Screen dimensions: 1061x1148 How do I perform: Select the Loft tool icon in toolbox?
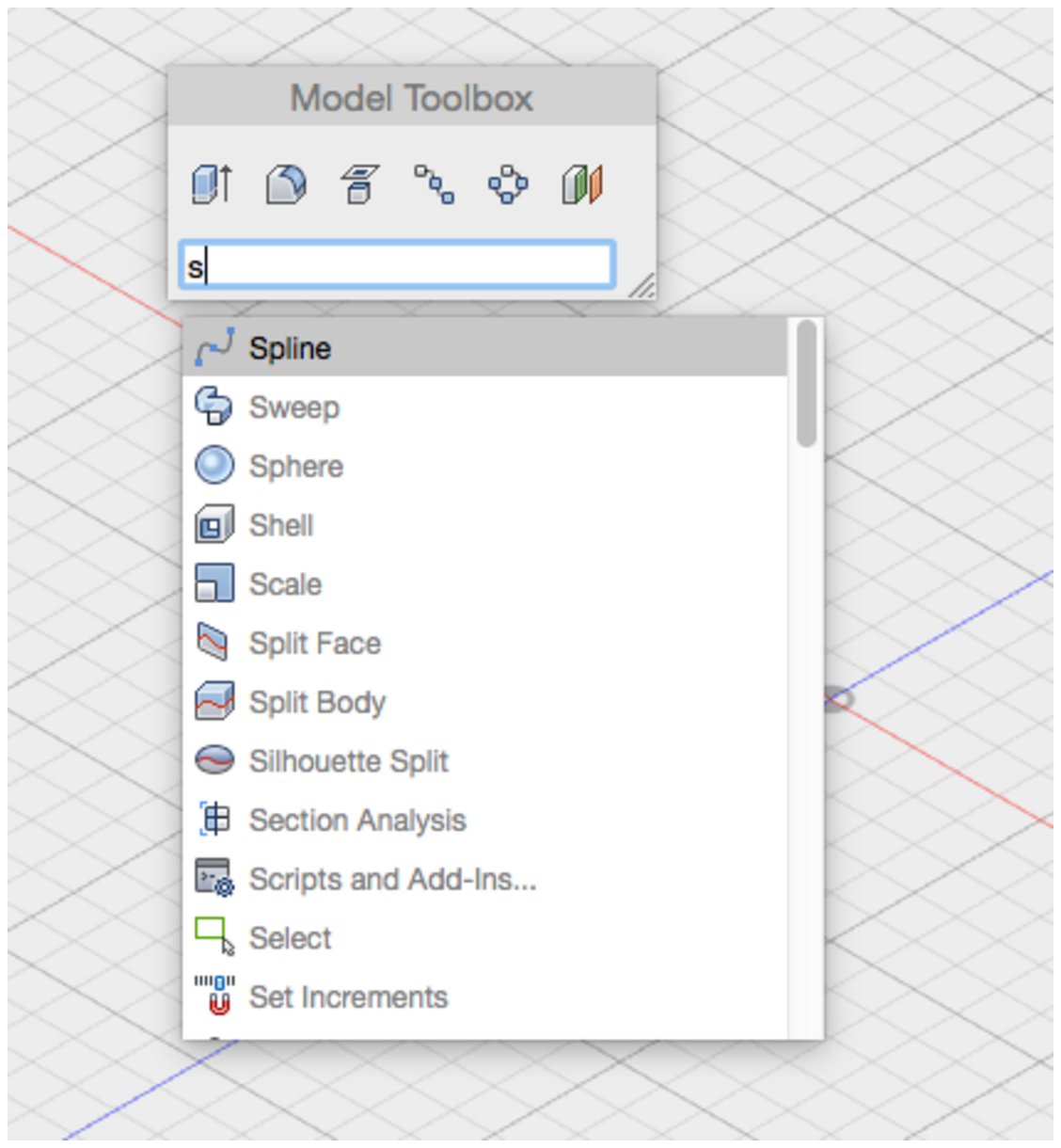(359, 183)
